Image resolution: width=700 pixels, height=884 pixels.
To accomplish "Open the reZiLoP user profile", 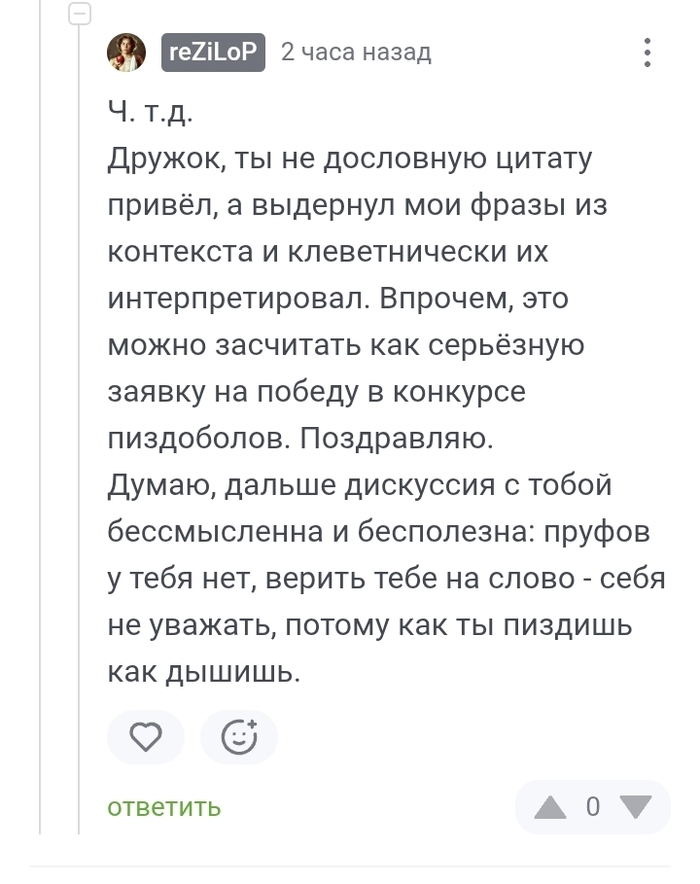I will [x=213, y=52].
